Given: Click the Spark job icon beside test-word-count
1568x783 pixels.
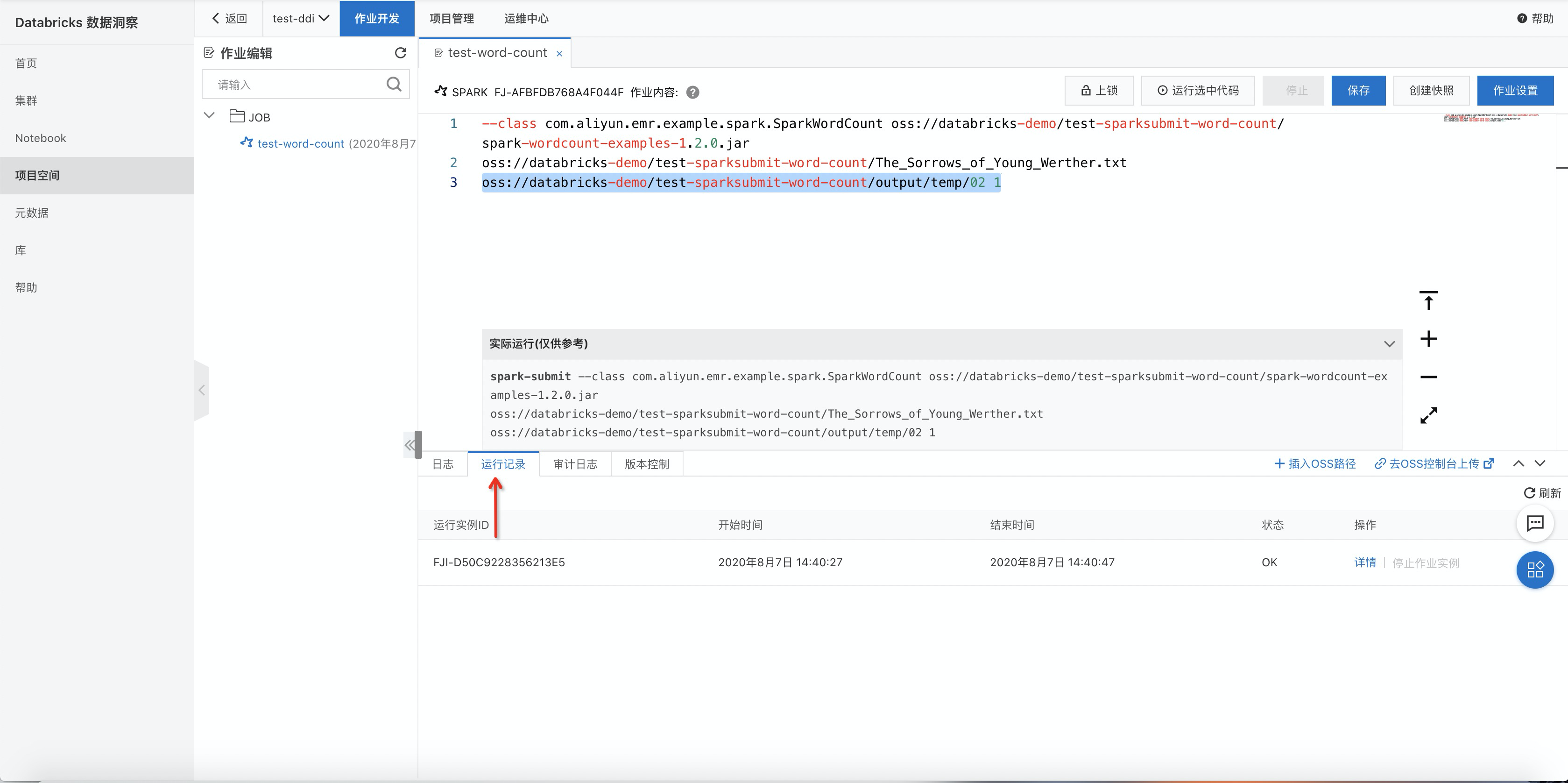Looking at the screenshot, I should coord(246,142).
